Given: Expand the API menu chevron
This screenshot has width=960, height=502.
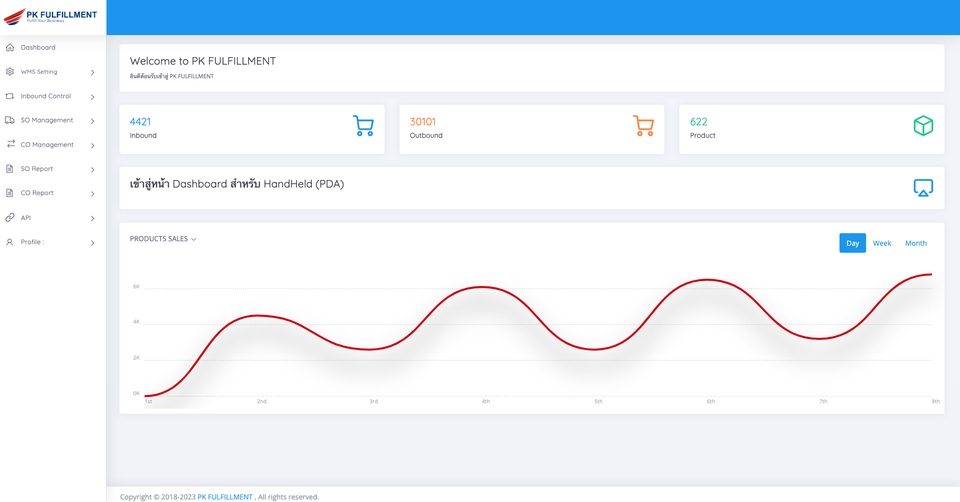Looking at the screenshot, I should coord(92,219).
